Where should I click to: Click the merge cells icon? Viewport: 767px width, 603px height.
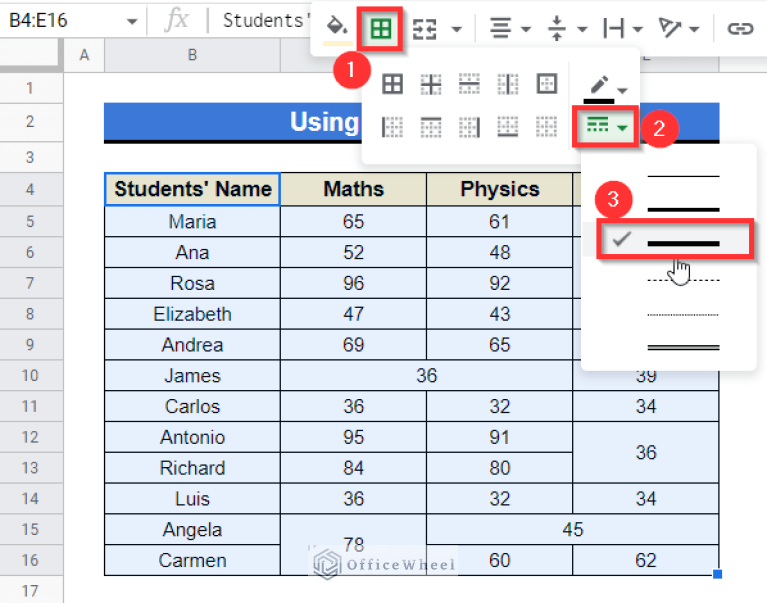tap(426, 29)
